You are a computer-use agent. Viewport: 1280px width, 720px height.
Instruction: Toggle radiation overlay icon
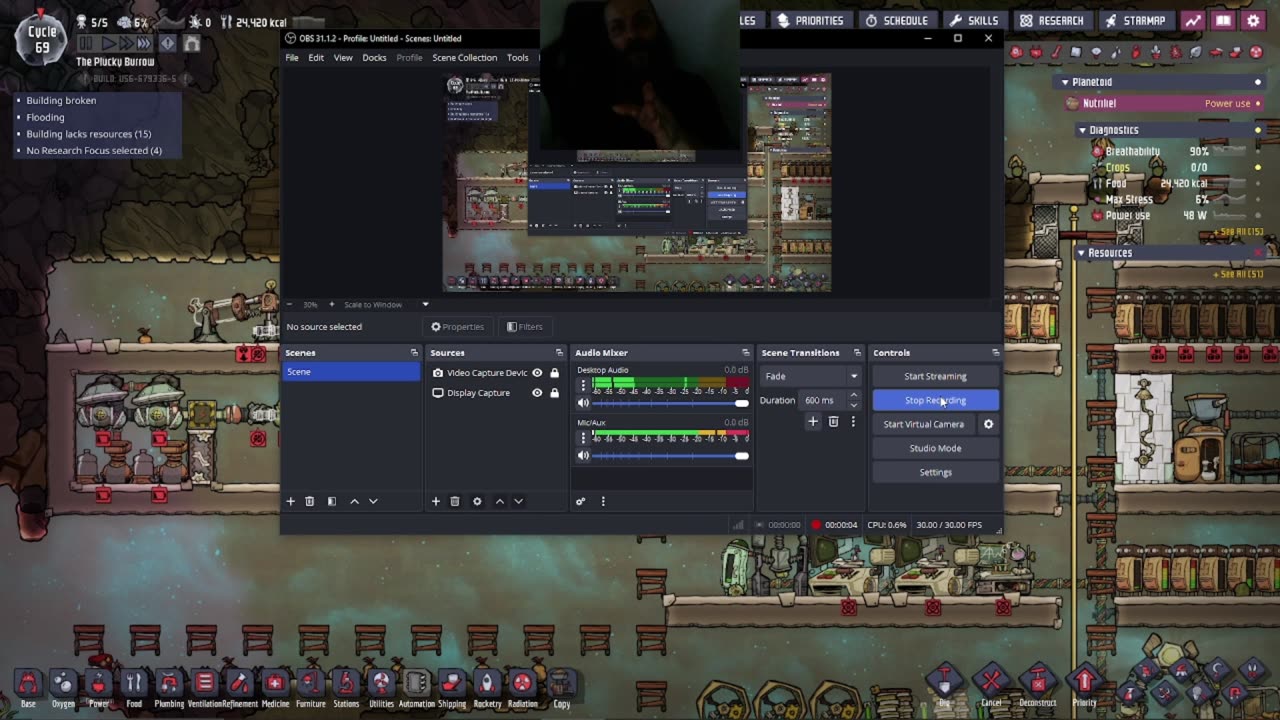click(1255, 52)
